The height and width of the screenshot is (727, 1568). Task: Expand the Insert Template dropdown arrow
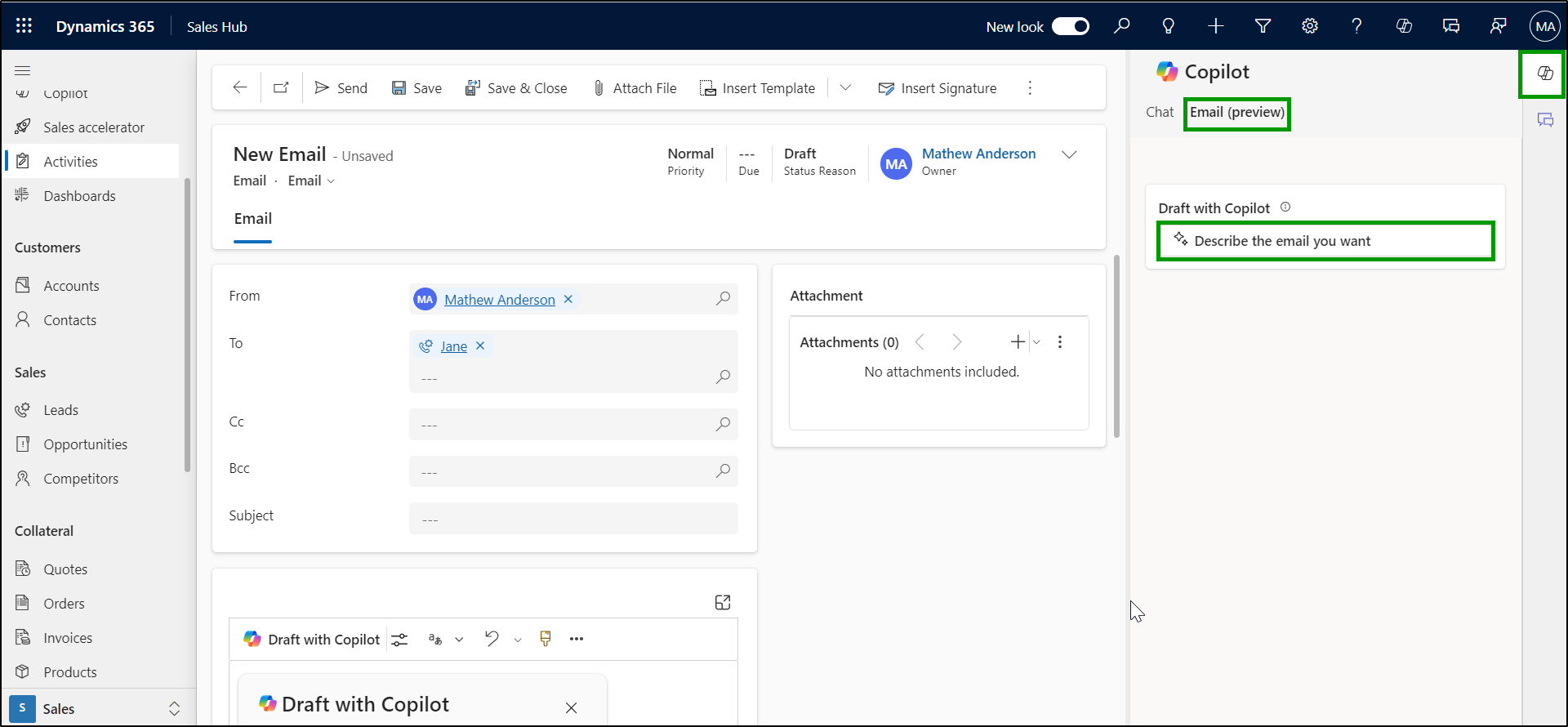coord(845,87)
